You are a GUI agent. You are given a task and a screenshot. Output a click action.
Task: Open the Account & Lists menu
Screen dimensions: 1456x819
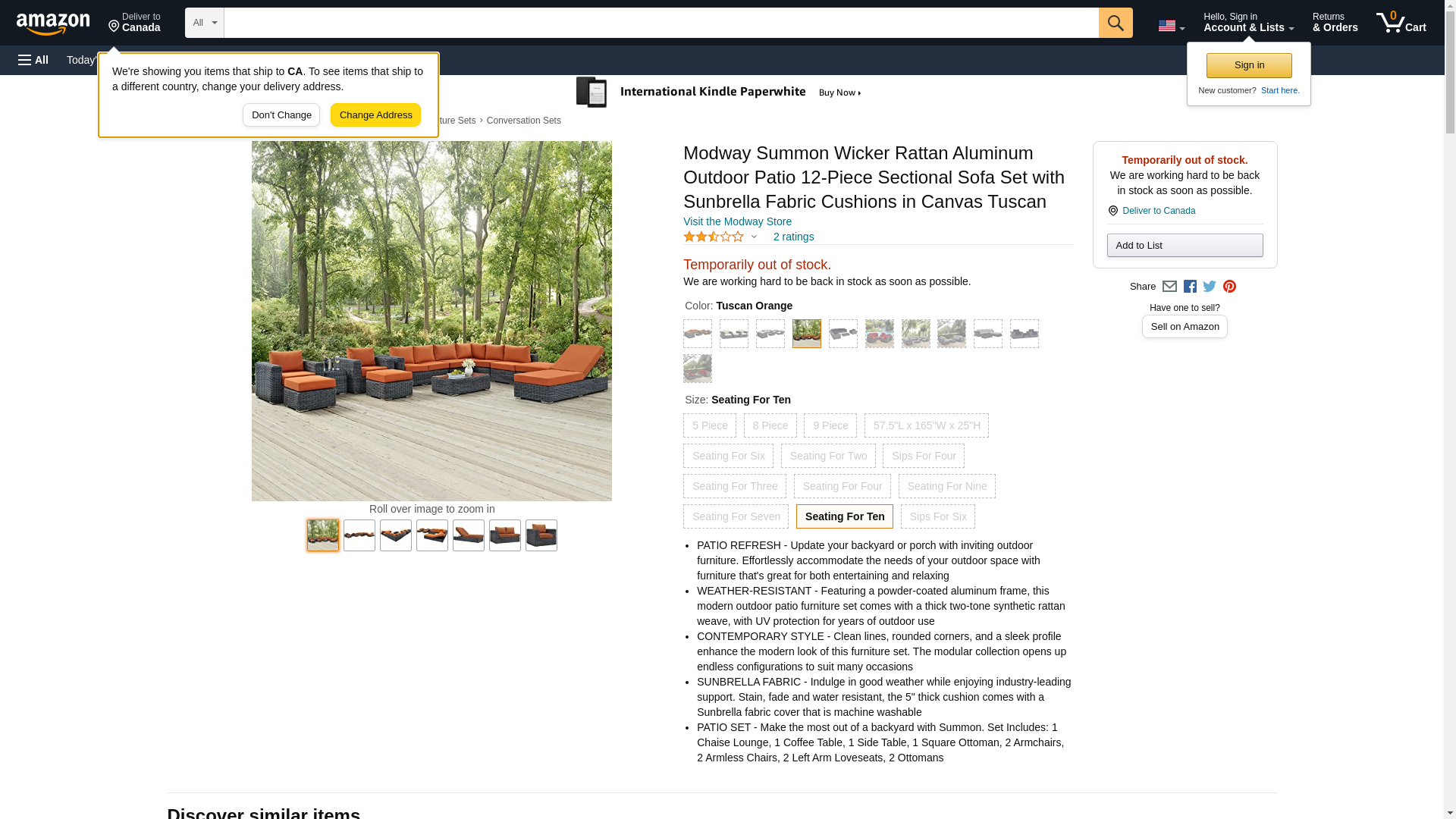pos(1248,23)
